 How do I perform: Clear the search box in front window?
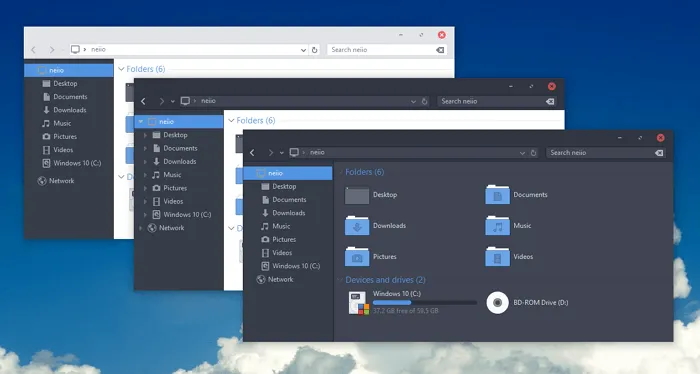click(x=659, y=153)
